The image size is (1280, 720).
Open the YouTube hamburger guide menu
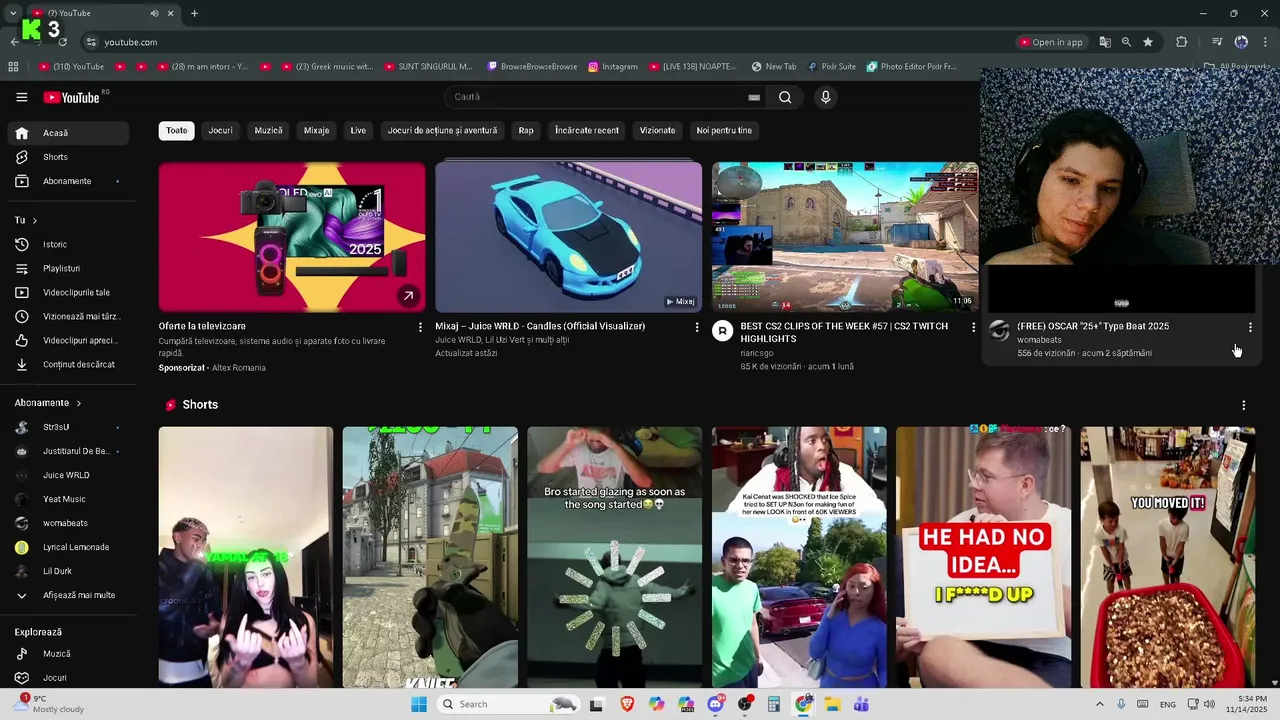click(x=21, y=97)
